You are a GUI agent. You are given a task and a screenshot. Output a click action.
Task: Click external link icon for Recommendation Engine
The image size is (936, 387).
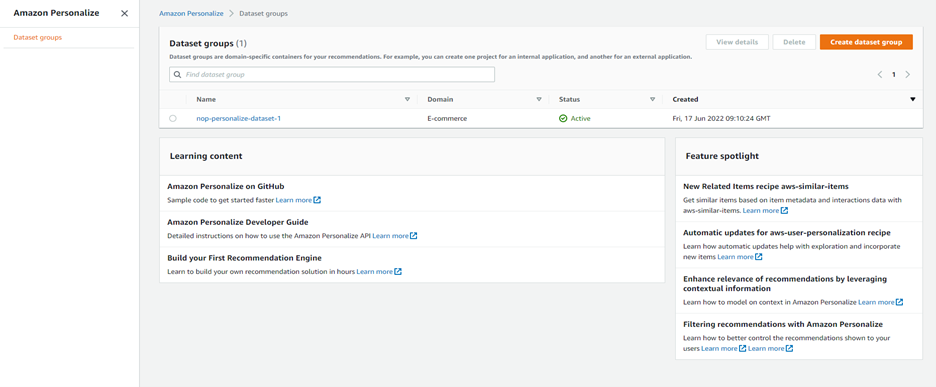398,272
